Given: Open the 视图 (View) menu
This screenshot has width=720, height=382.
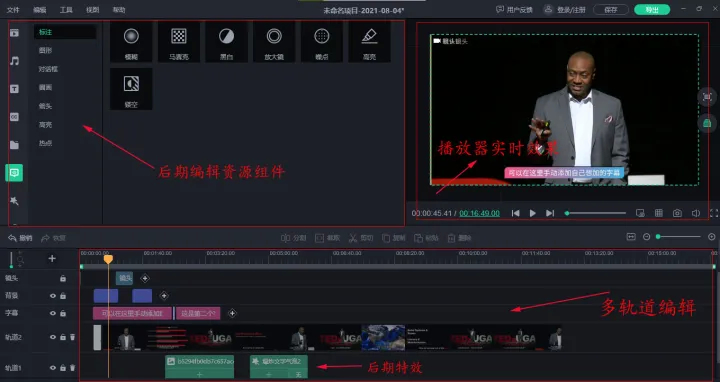Looking at the screenshot, I should [x=93, y=10].
